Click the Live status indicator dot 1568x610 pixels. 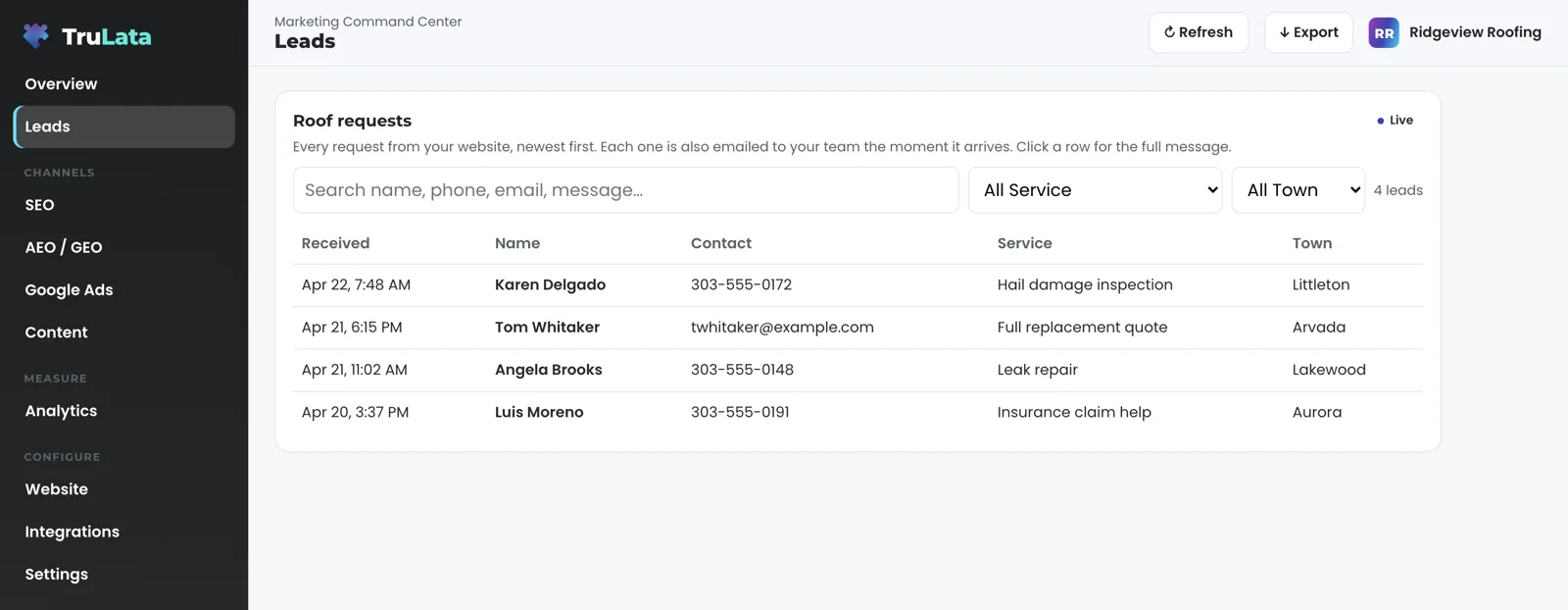pyautogui.click(x=1381, y=121)
